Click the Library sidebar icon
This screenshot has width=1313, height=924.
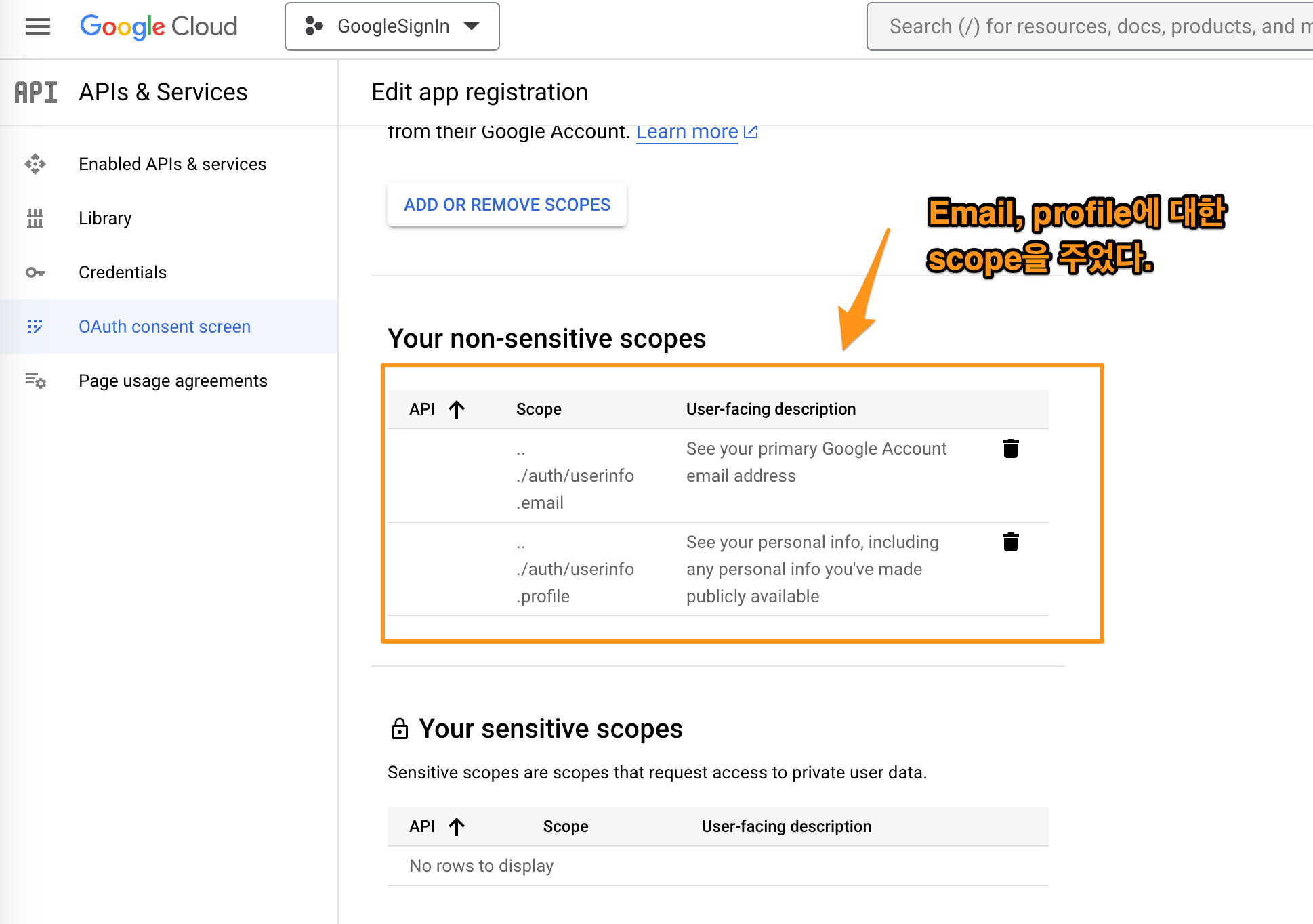click(x=35, y=218)
